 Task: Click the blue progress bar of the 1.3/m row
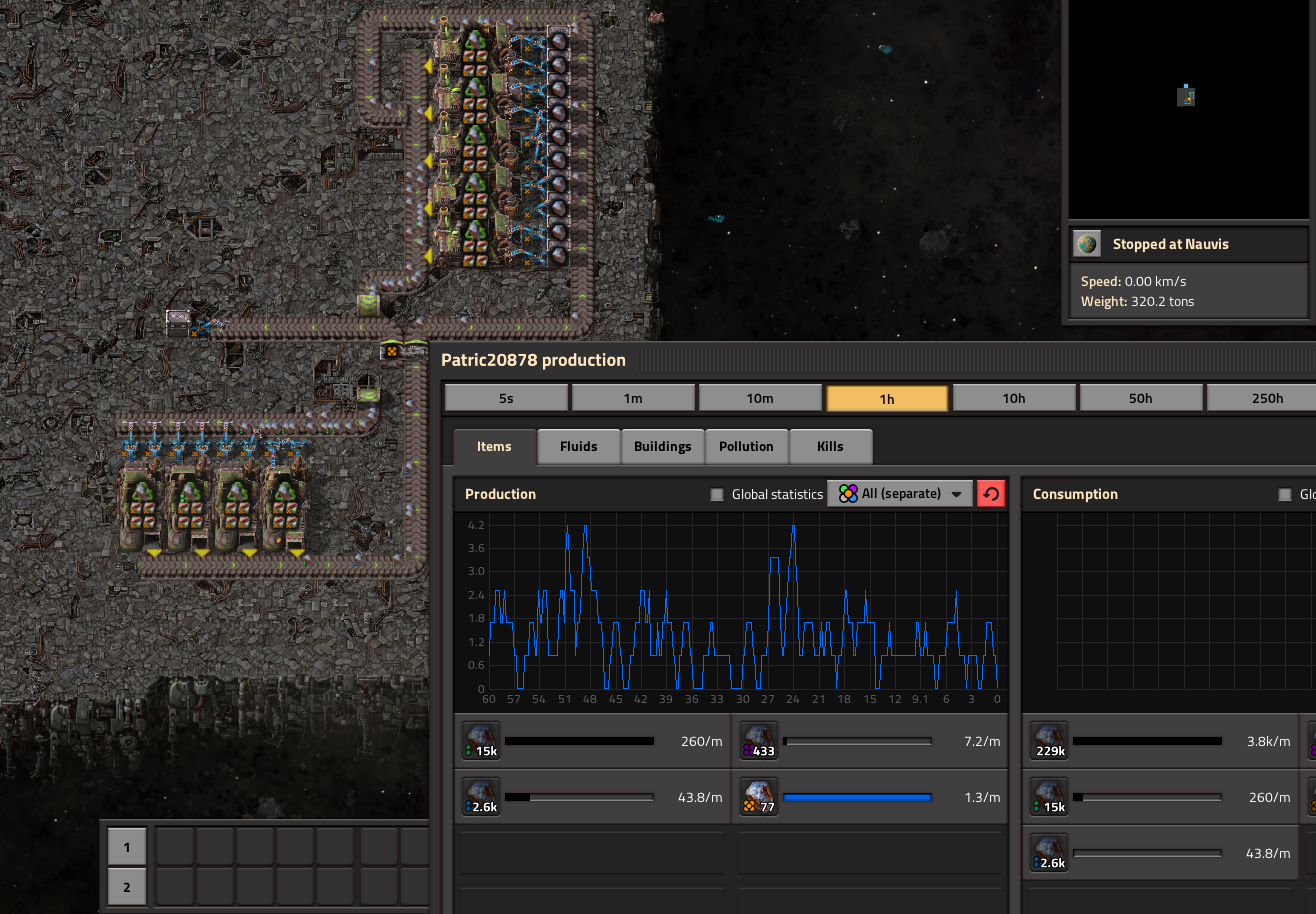(857, 797)
